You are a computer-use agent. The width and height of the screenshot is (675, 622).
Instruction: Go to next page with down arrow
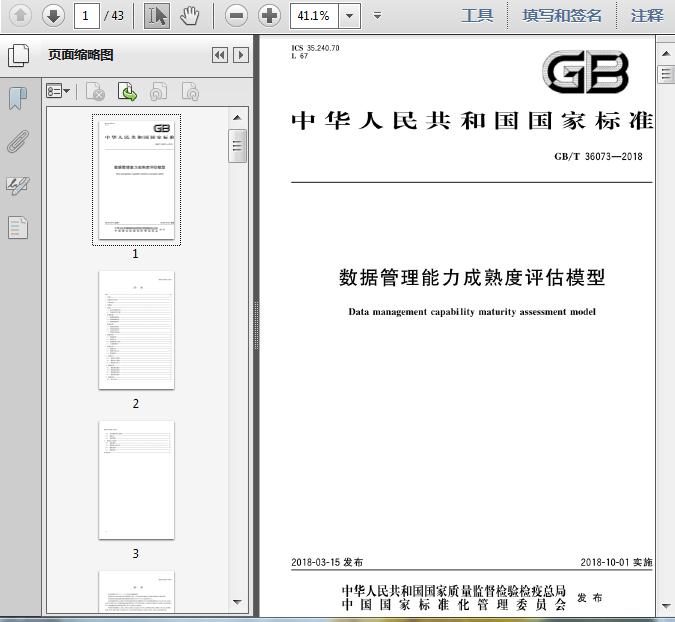[x=53, y=16]
